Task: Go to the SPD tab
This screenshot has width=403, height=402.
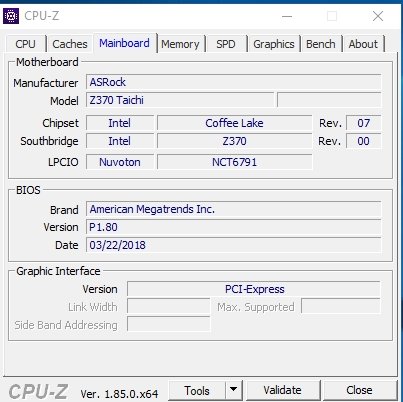Action: tap(226, 44)
